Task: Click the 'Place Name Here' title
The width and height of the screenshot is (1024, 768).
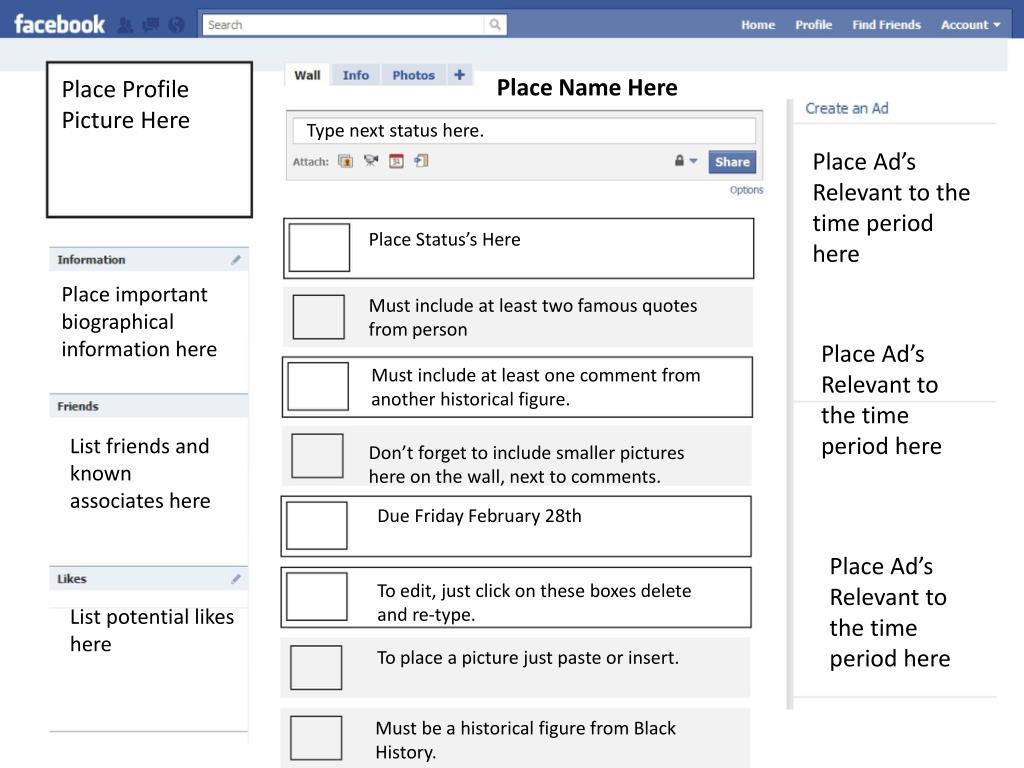Action: coord(587,88)
